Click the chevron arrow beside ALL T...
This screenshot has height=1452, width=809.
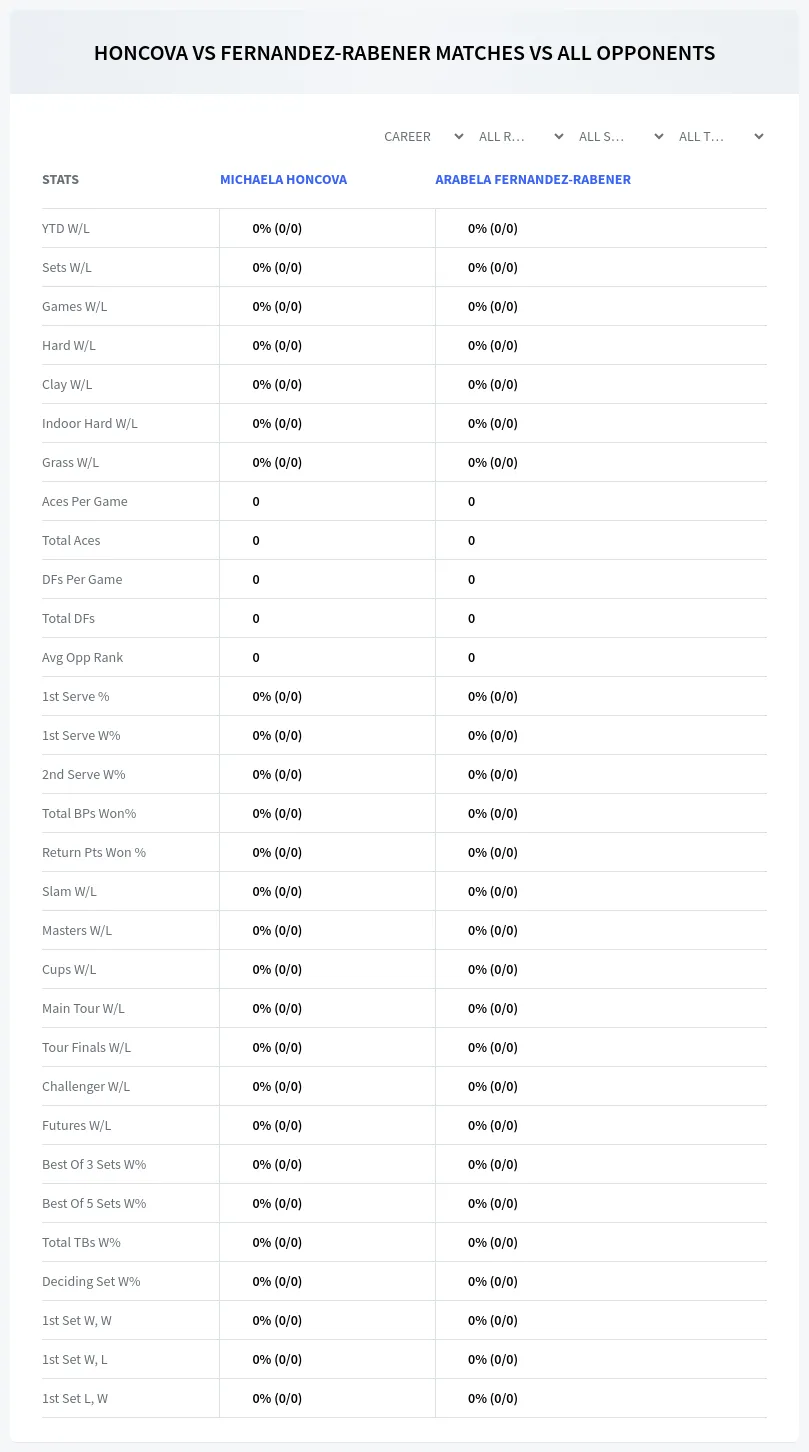pyautogui.click(x=759, y=136)
